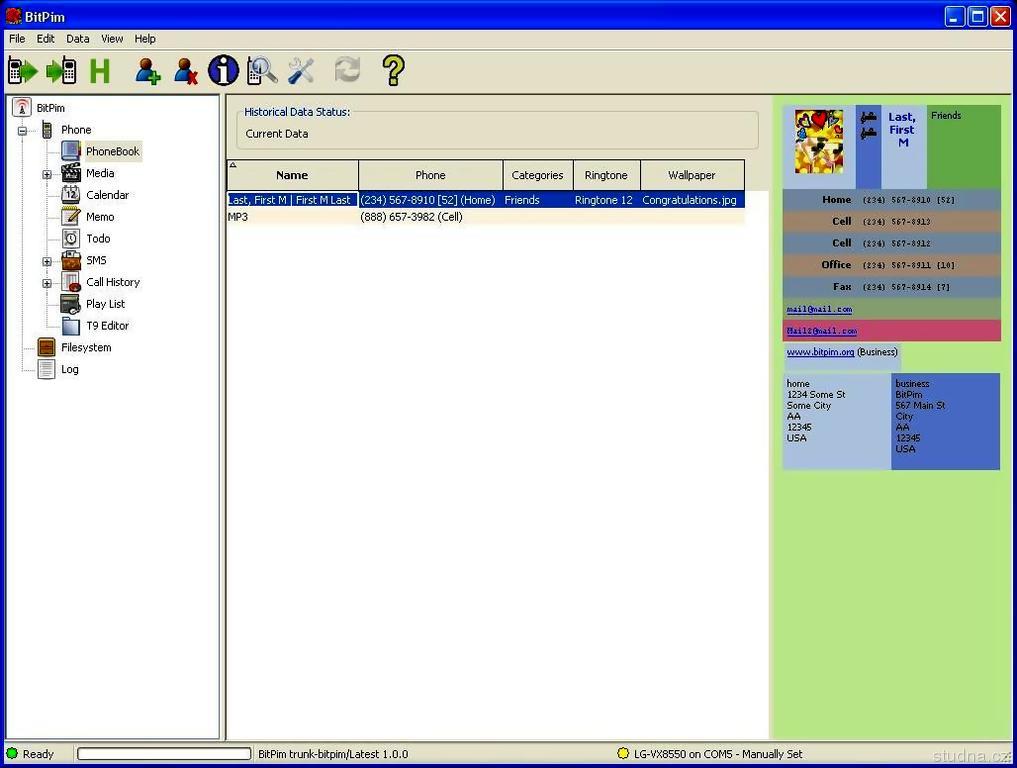
Task: Open Settings with the tools icon
Action: click(x=301, y=71)
